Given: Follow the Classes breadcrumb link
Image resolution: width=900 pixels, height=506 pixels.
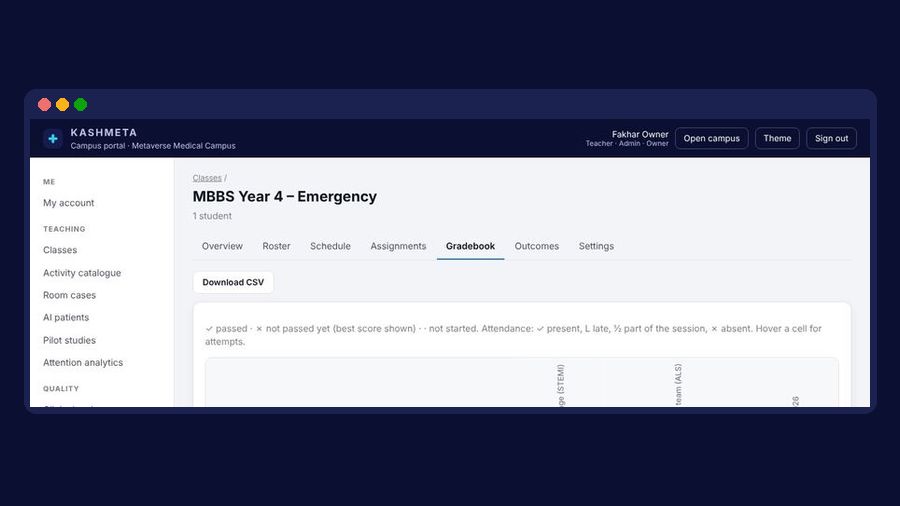Looking at the screenshot, I should (207, 178).
